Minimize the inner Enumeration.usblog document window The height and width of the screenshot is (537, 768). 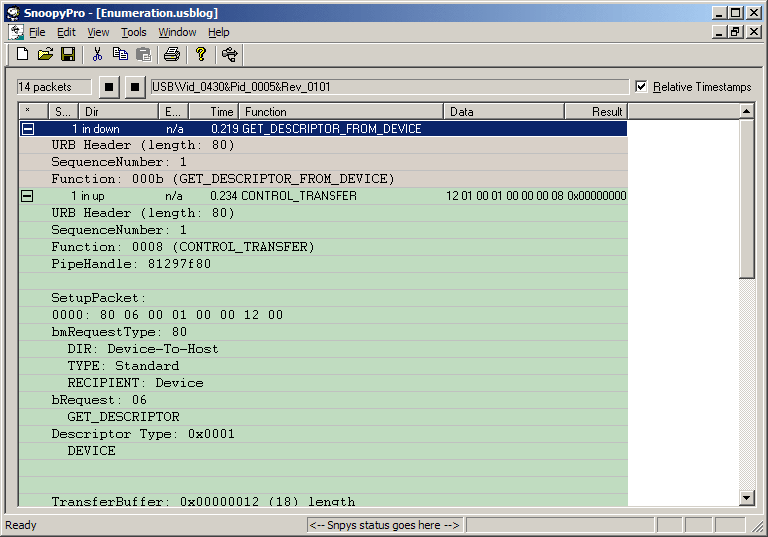coord(719,32)
